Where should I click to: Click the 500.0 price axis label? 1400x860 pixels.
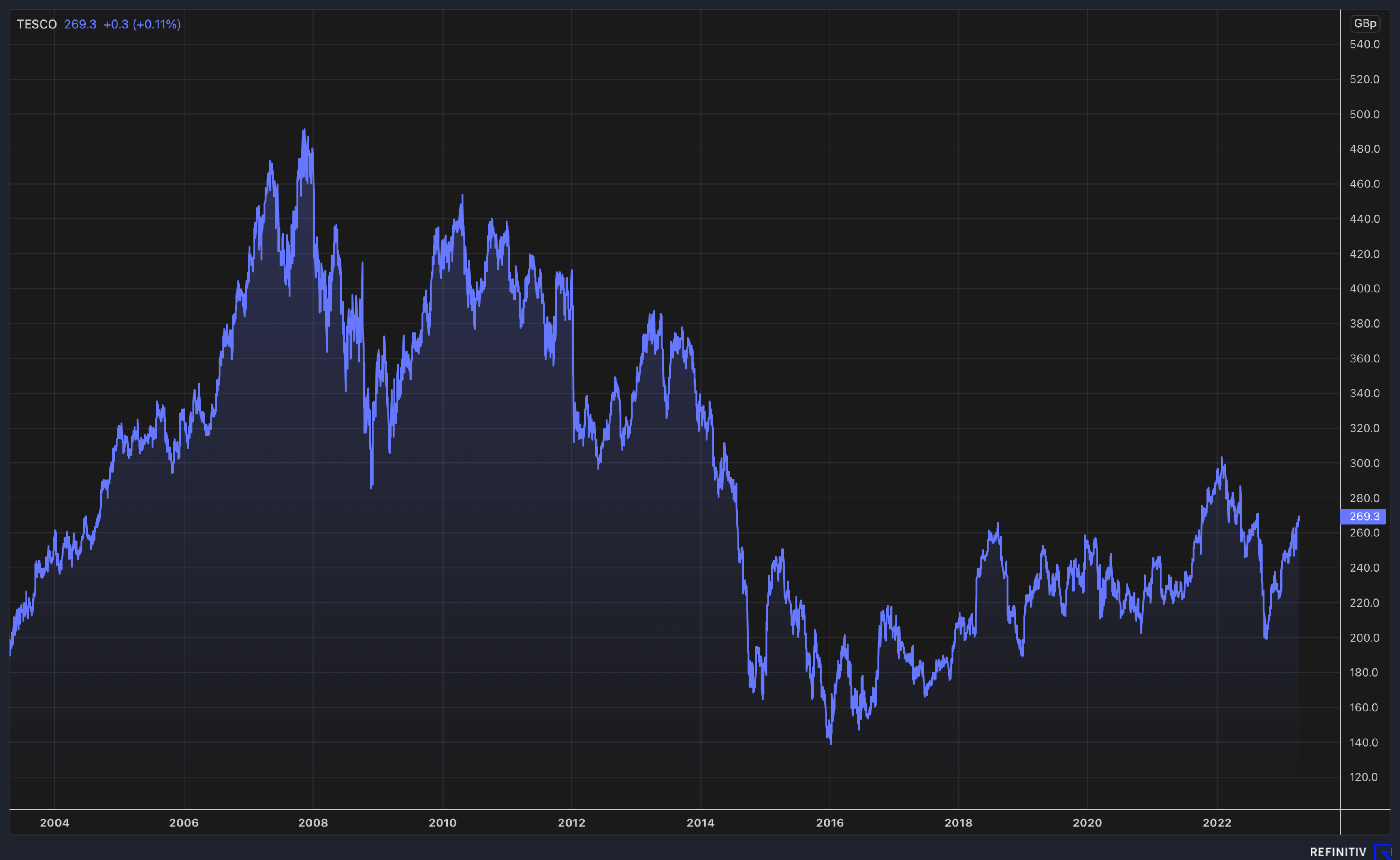click(1365, 114)
